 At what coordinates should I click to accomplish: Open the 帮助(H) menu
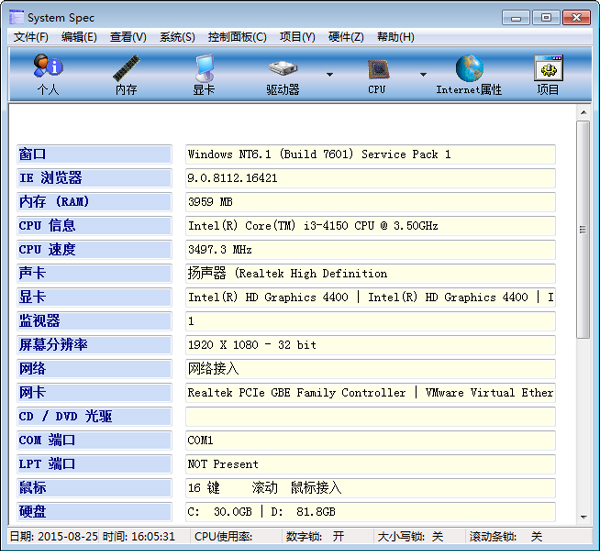(x=396, y=37)
